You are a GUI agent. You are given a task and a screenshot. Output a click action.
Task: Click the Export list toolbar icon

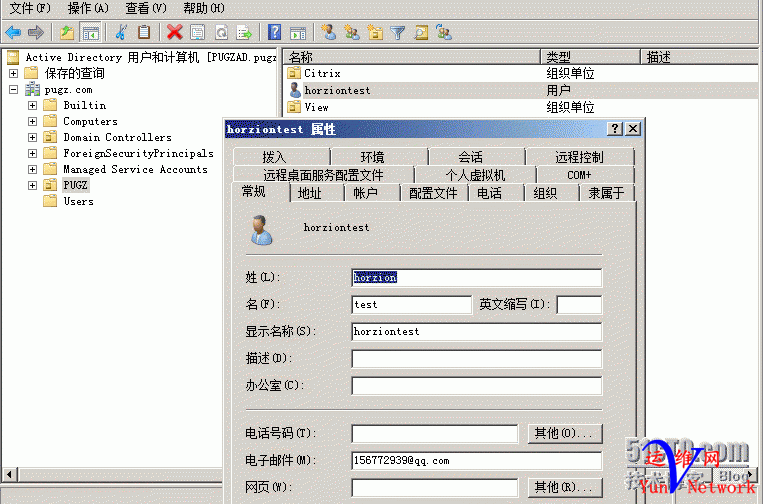click(x=244, y=33)
